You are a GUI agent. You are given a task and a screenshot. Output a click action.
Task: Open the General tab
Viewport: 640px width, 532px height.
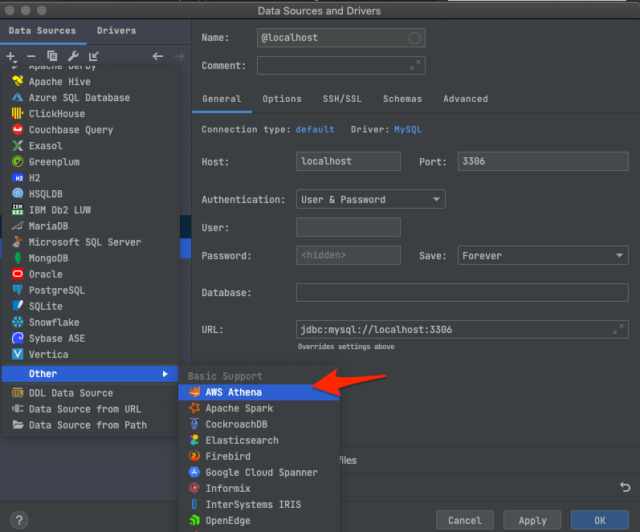click(x=222, y=99)
